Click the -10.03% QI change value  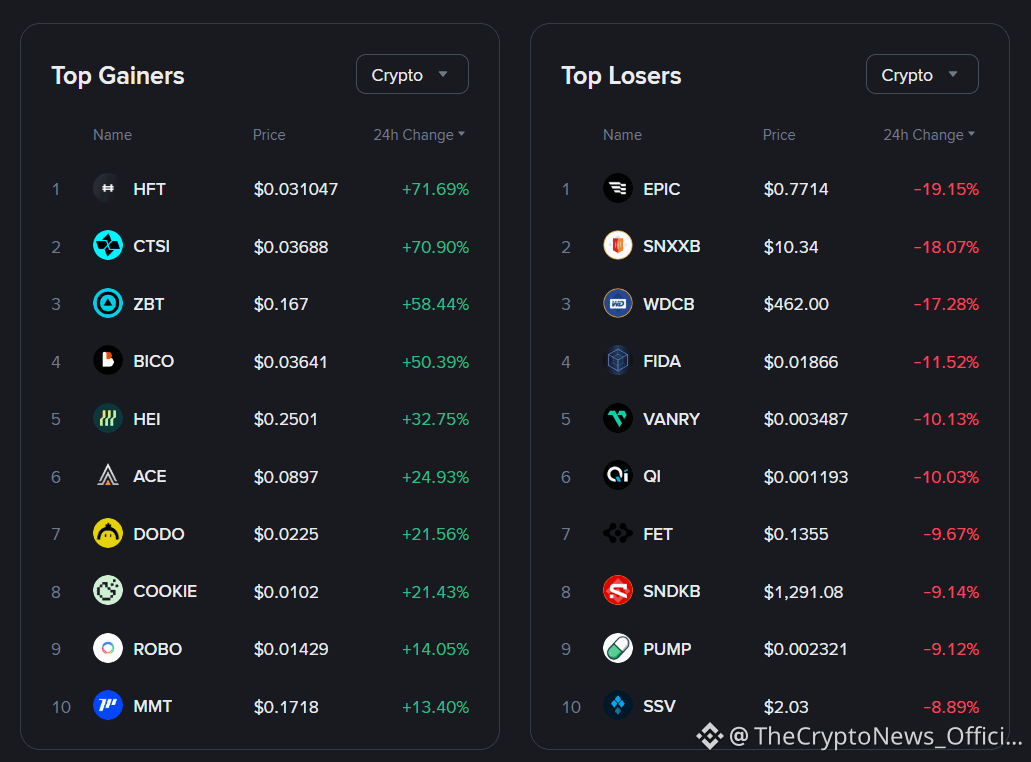[946, 477]
